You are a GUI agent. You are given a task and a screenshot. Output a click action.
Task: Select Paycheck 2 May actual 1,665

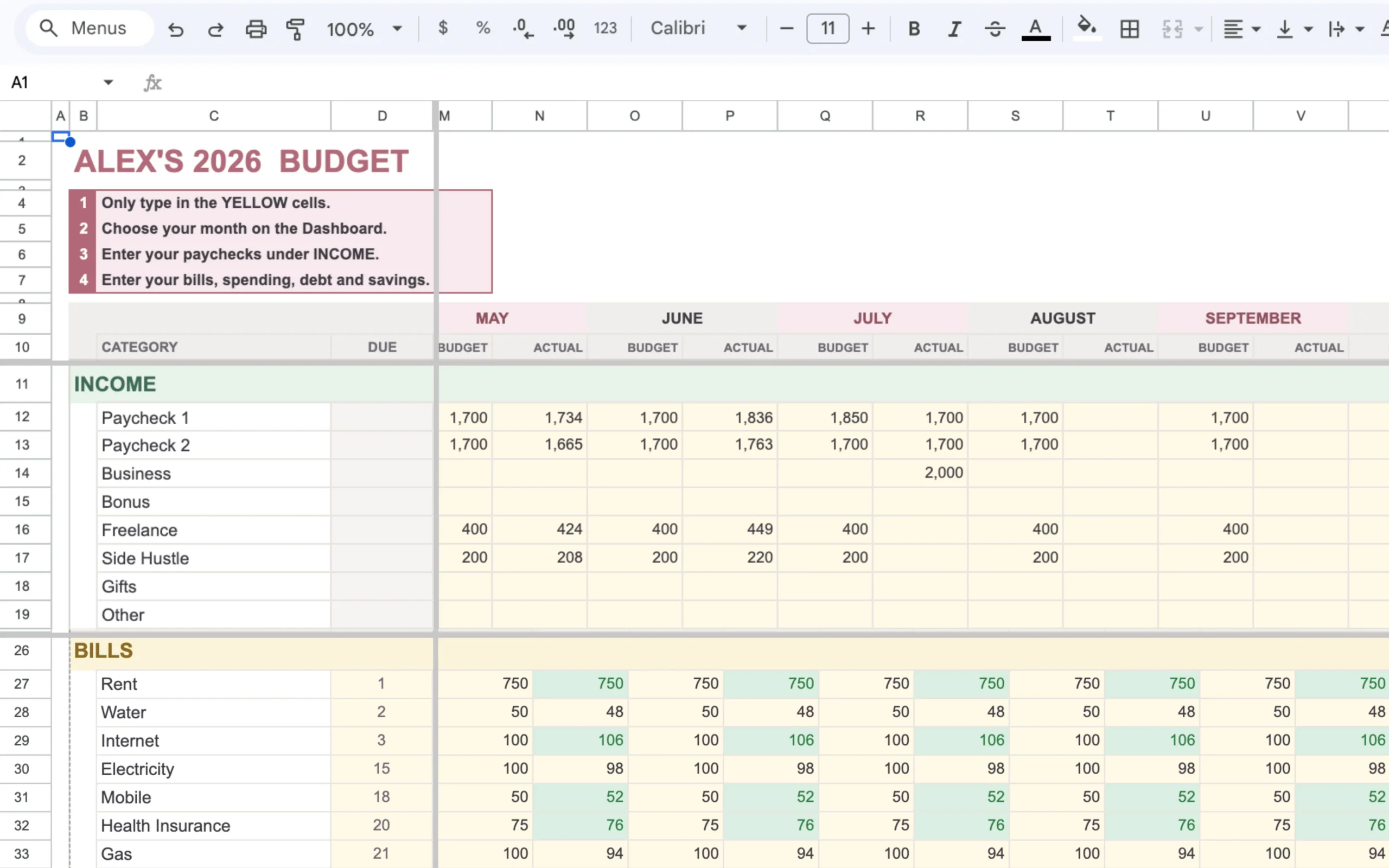pyautogui.click(x=539, y=445)
